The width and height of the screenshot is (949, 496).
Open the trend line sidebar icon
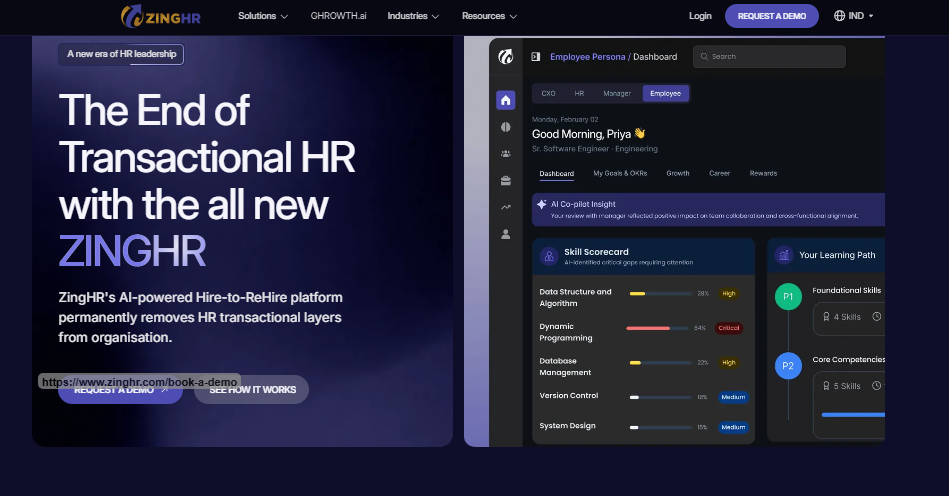(x=505, y=207)
